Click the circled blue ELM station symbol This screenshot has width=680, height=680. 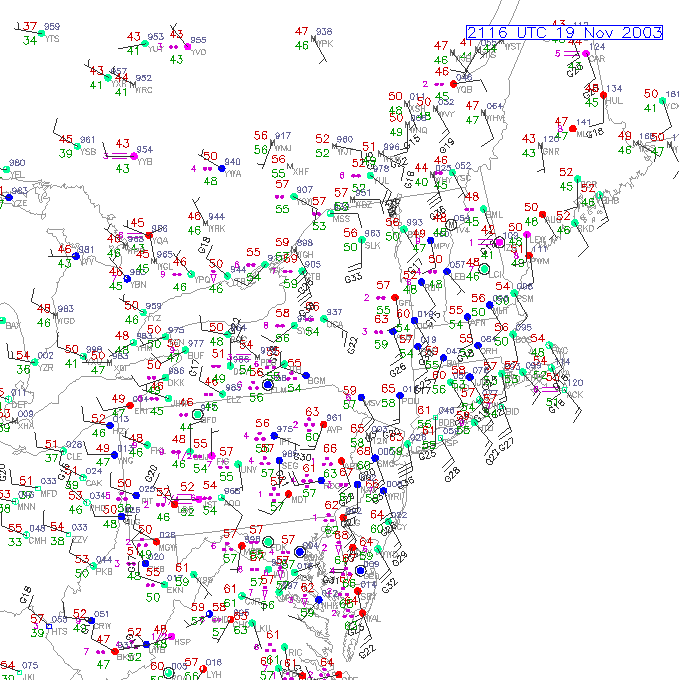coord(268,384)
